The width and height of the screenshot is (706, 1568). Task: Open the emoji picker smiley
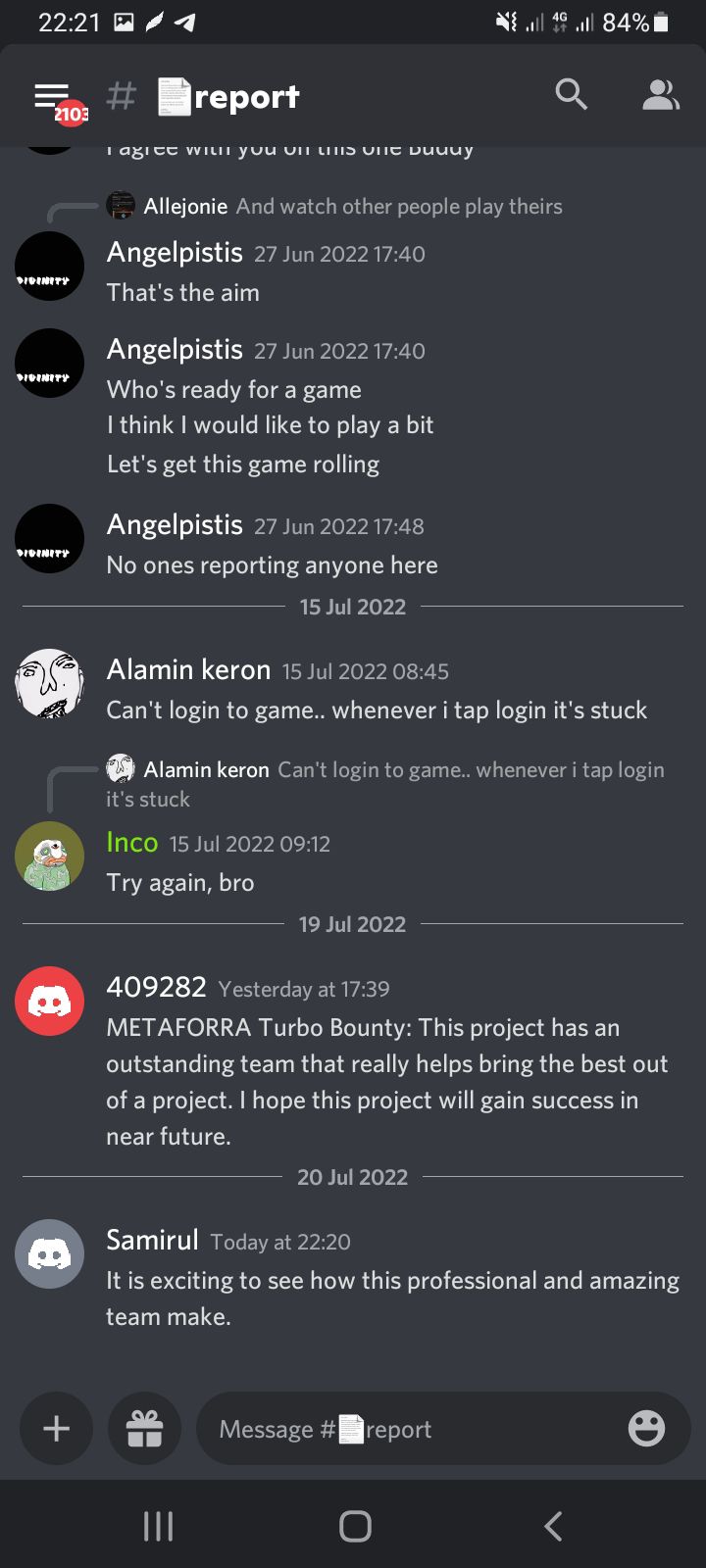tap(646, 1429)
